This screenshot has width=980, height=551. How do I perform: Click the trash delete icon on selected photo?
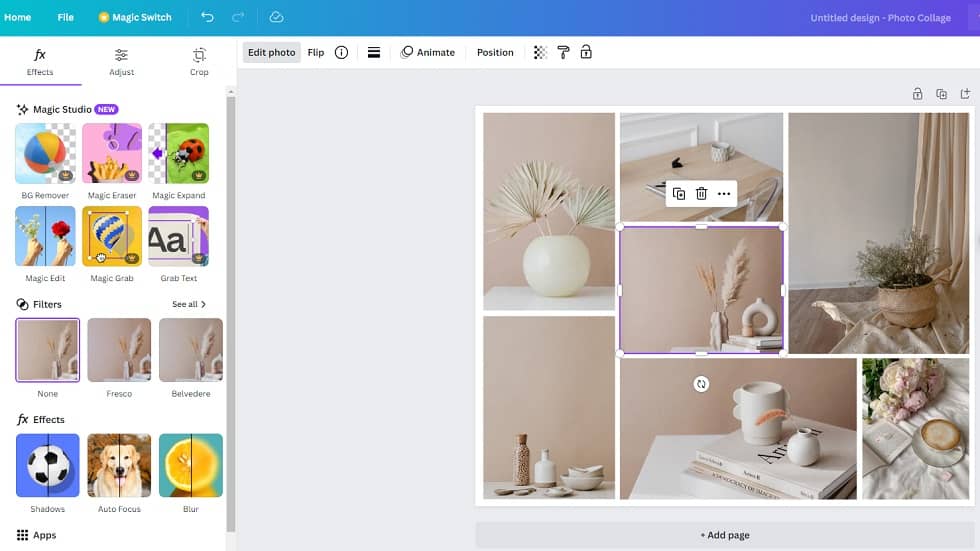tap(701, 194)
